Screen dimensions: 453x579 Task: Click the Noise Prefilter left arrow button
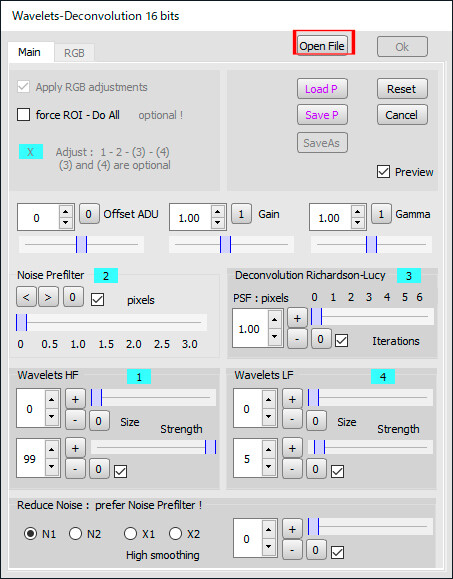pyautogui.click(x=26, y=297)
